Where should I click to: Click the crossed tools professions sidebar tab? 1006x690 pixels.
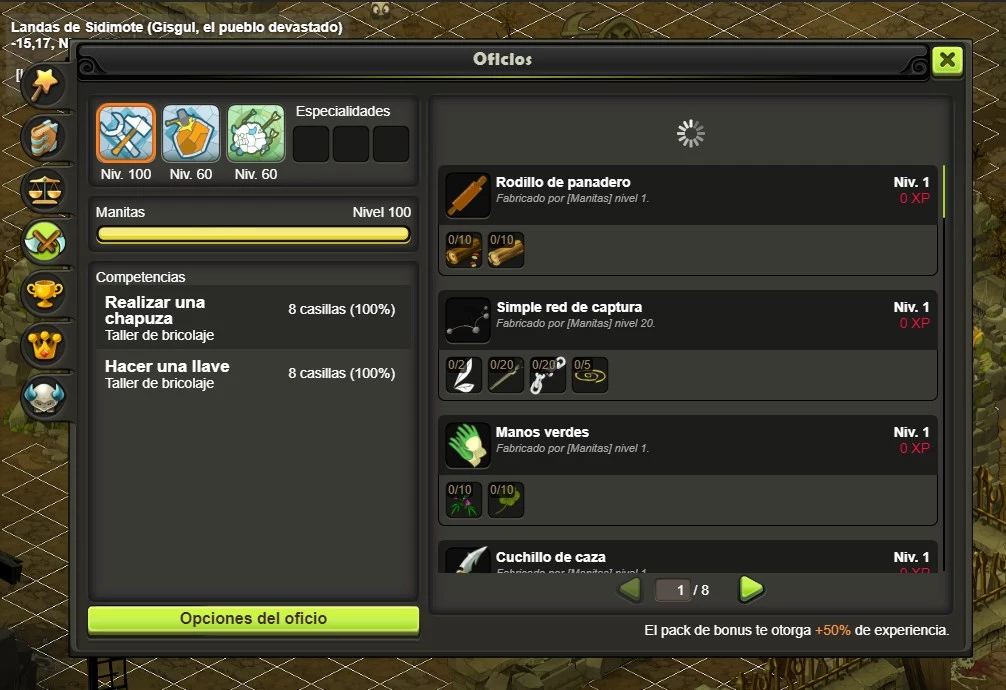[44, 241]
